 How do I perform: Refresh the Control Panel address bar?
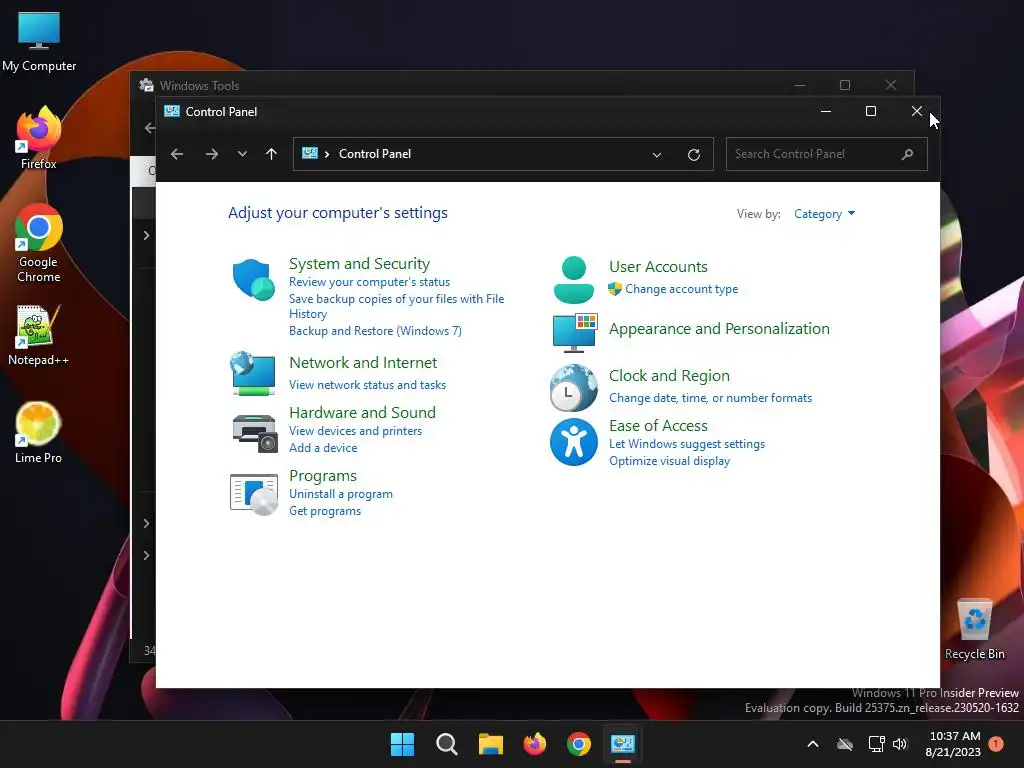[x=694, y=155]
